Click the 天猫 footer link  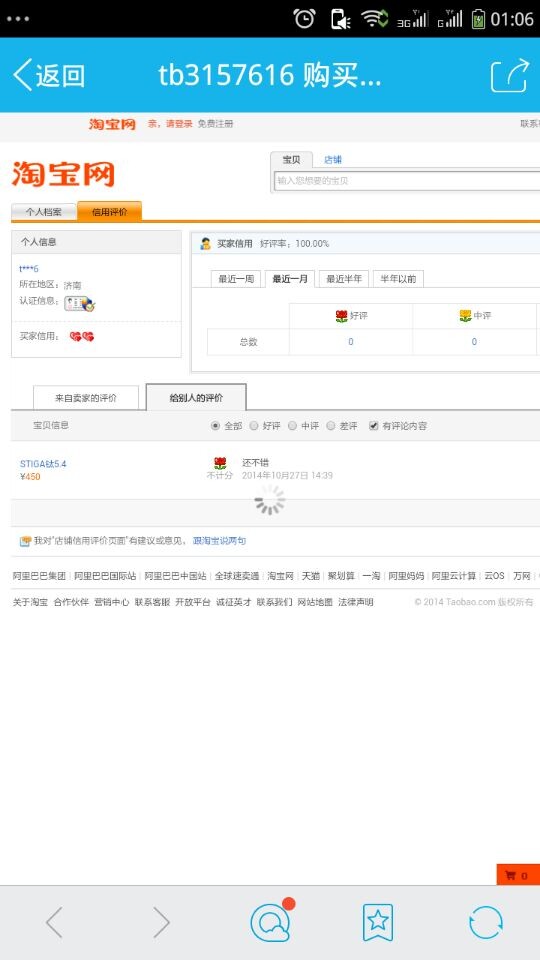click(x=310, y=576)
